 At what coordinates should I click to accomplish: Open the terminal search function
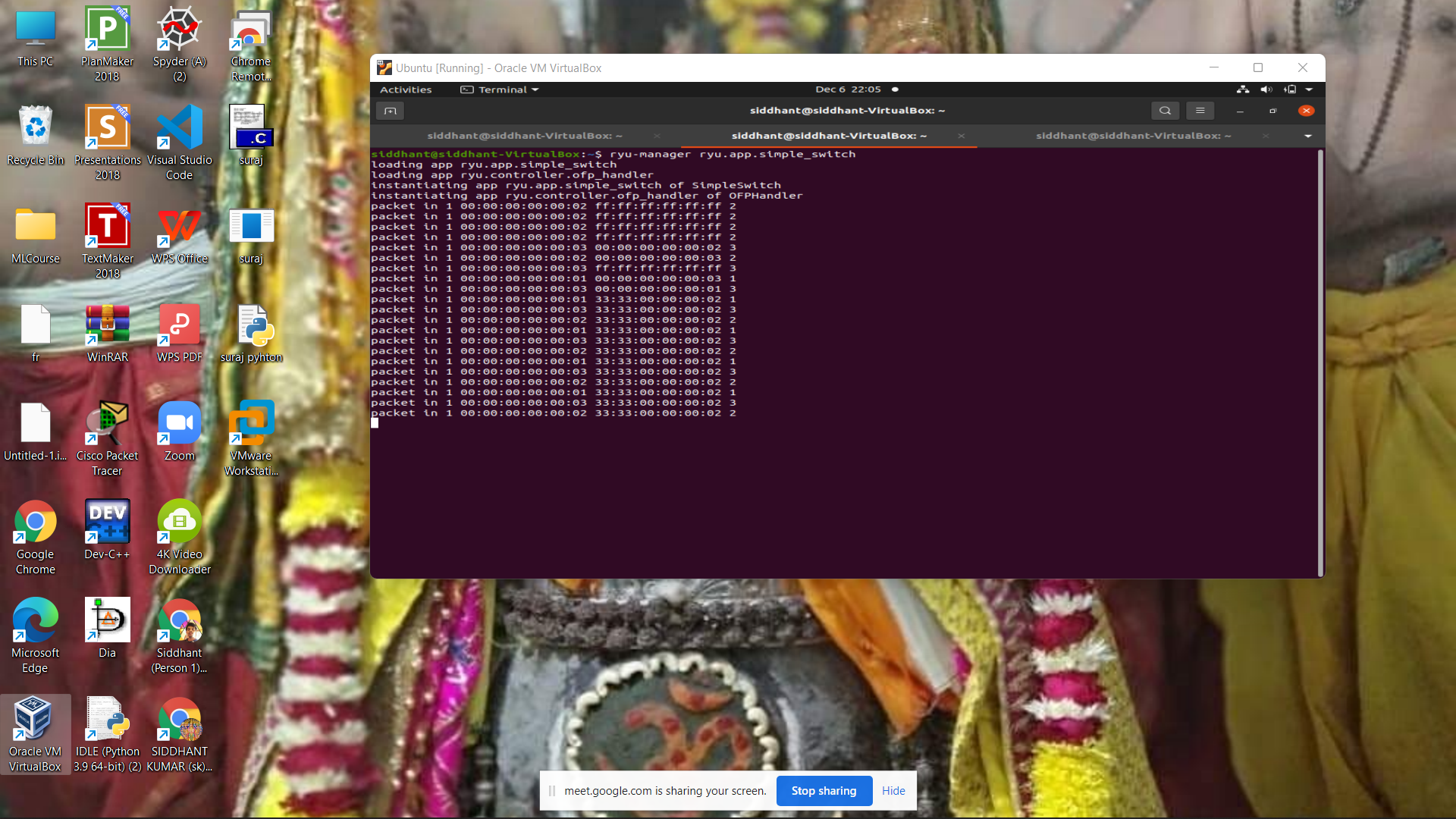pyautogui.click(x=1166, y=111)
